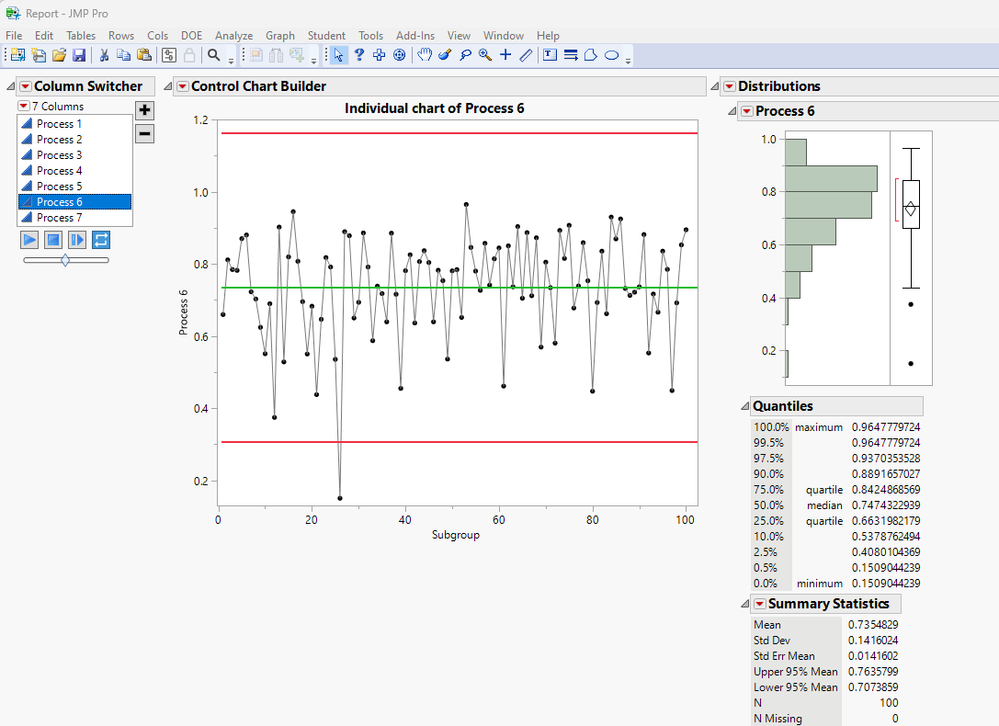
Task: Select the Brush tool in toolbar
Action: 445,55
